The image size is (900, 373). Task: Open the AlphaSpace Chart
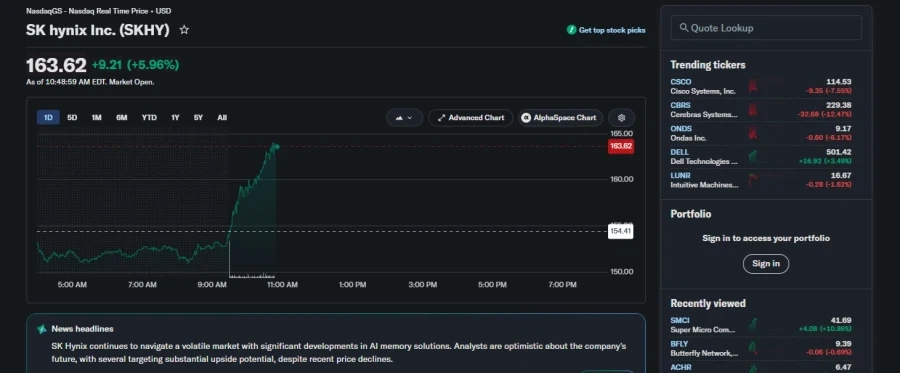click(560, 118)
